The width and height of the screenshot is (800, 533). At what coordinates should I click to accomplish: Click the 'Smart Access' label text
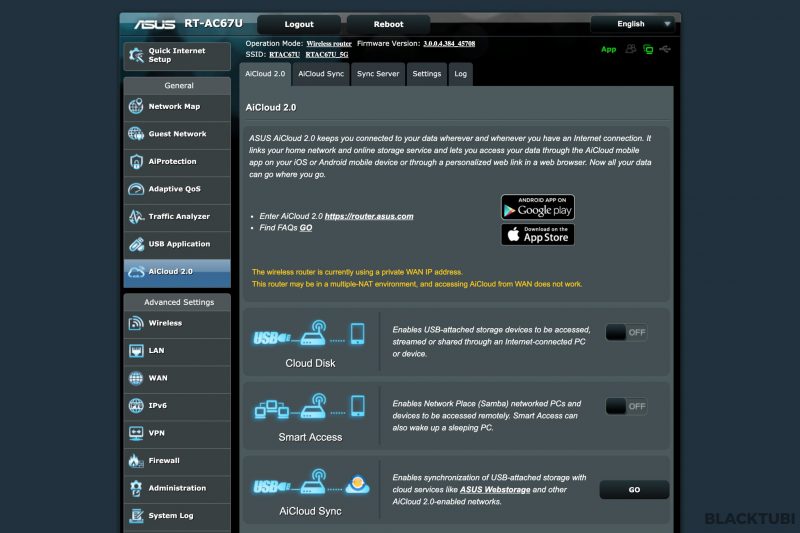[x=310, y=437]
